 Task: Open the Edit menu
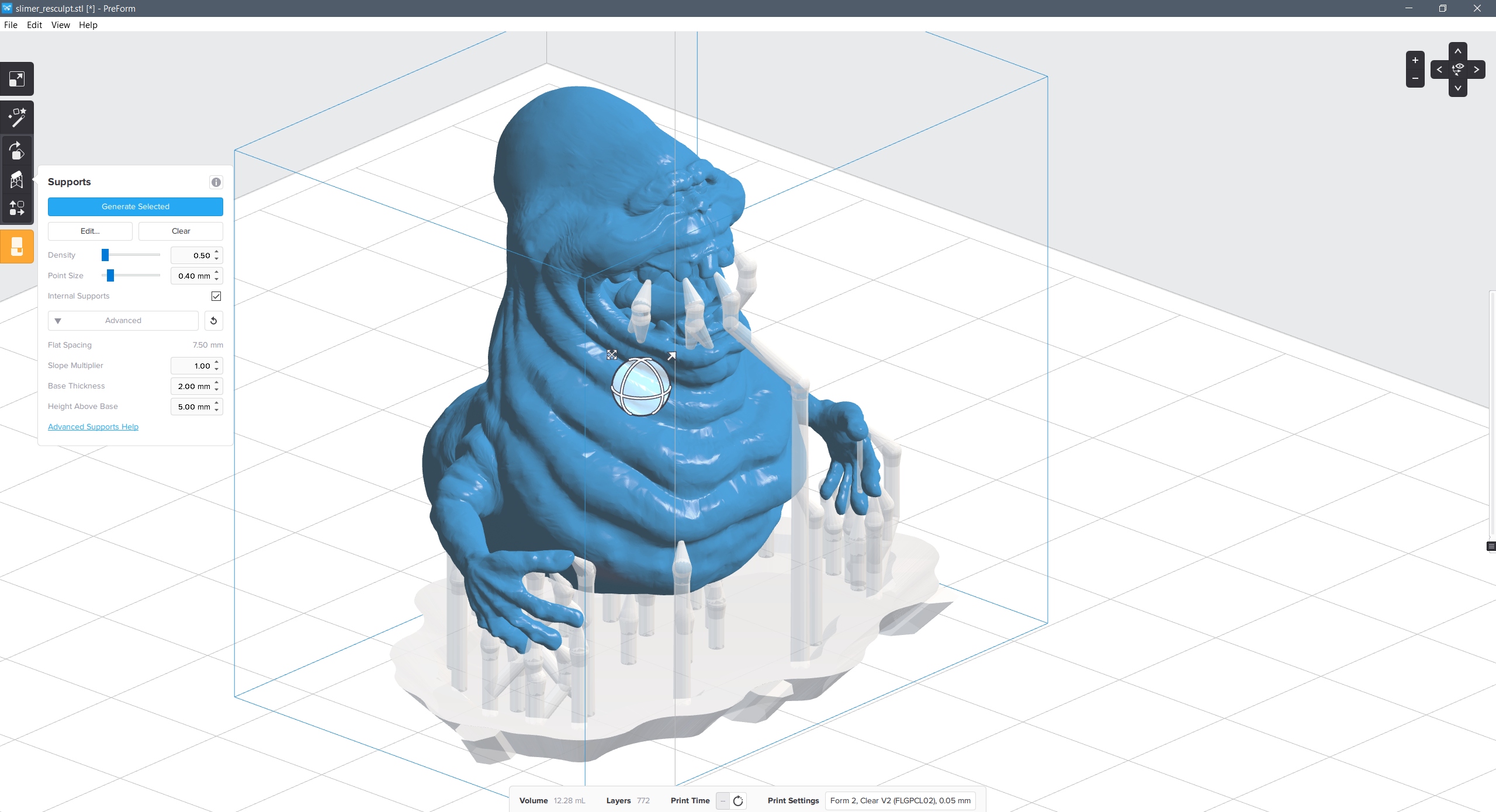pyautogui.click(x=34, y=25)
